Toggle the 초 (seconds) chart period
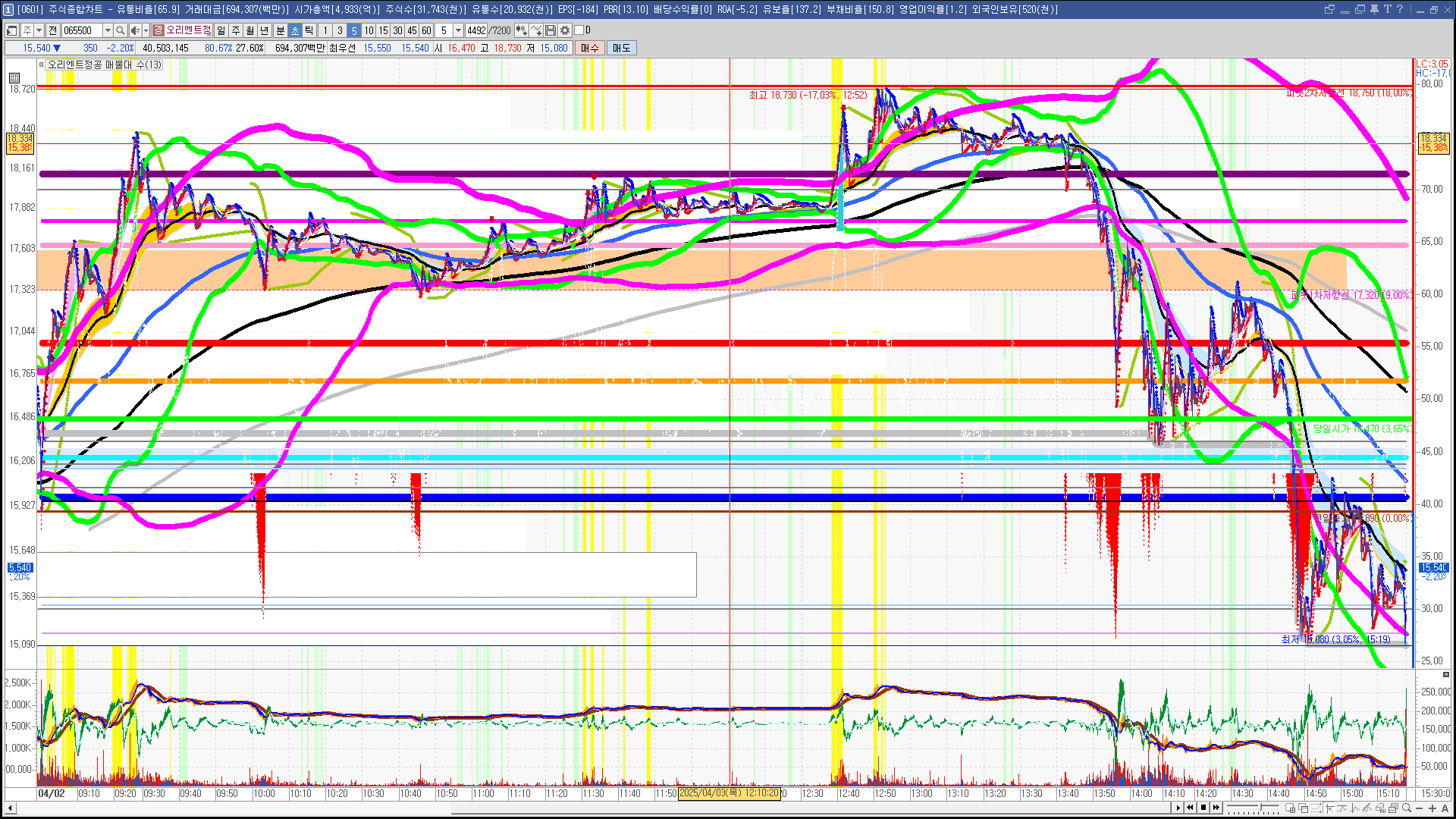 (295, 30)
